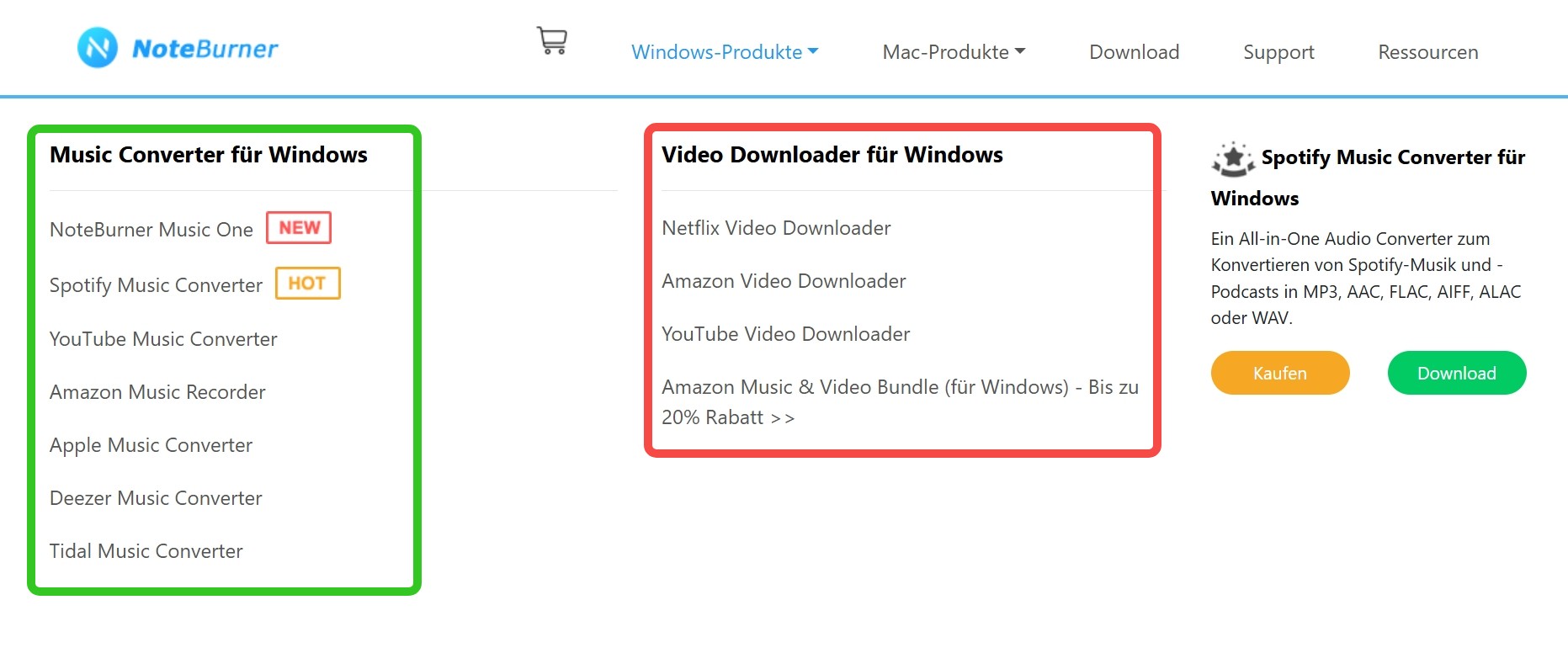Image resolution: width=1568 pixels, height=669 pixels.
Task: Open Amazon Music & Video Bundle offer
Action: pyautogui.click(x=900, y=402)
